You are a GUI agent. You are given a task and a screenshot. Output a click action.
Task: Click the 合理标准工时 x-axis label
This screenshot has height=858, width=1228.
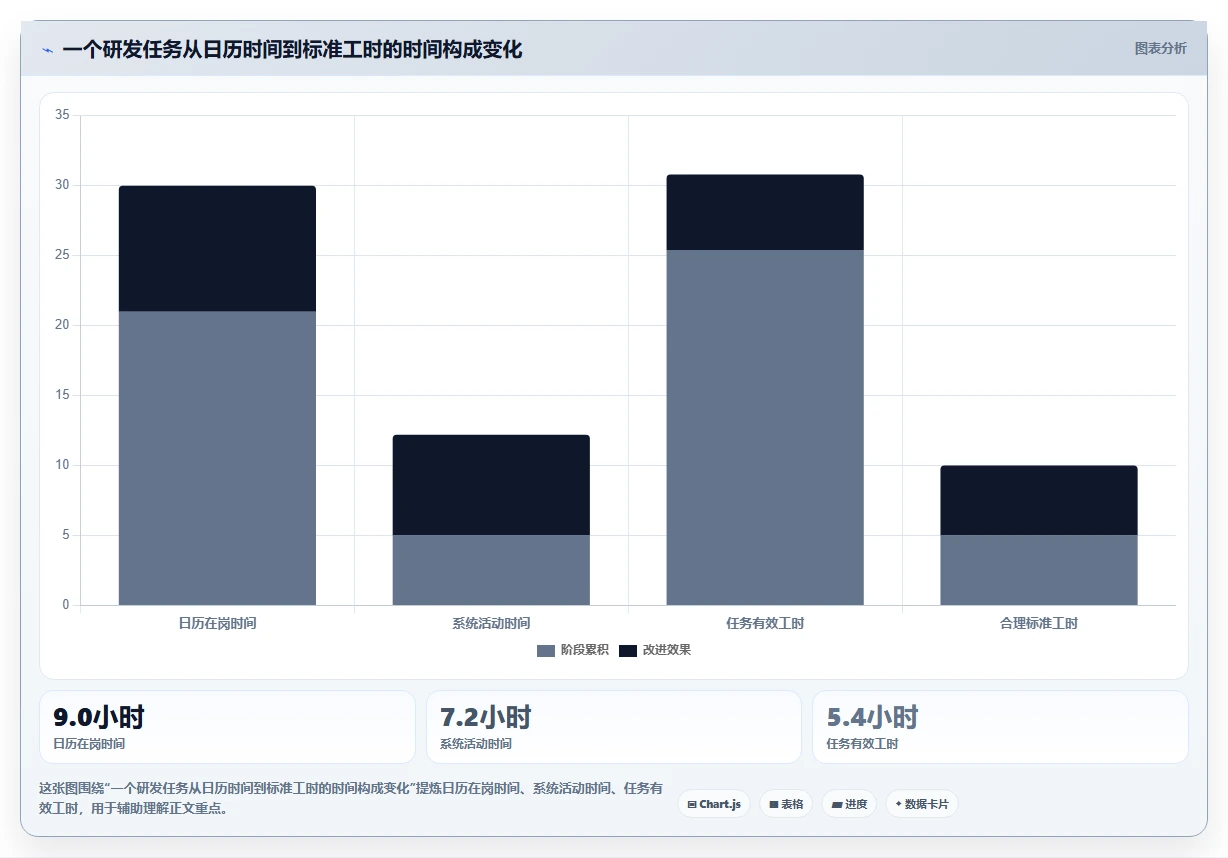(x=1039, y=623)
